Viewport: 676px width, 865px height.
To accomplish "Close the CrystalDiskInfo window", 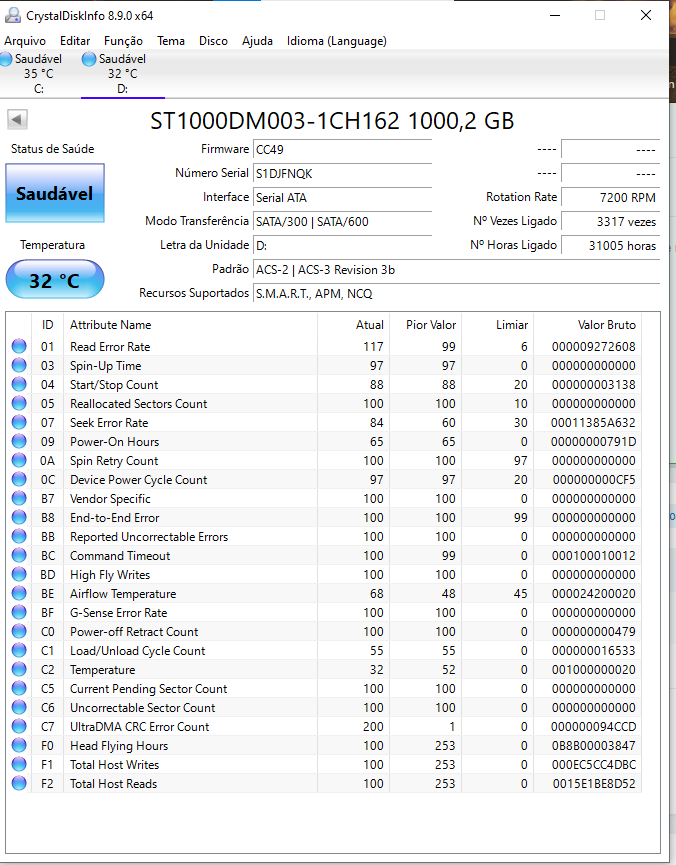I will [646, 15].
